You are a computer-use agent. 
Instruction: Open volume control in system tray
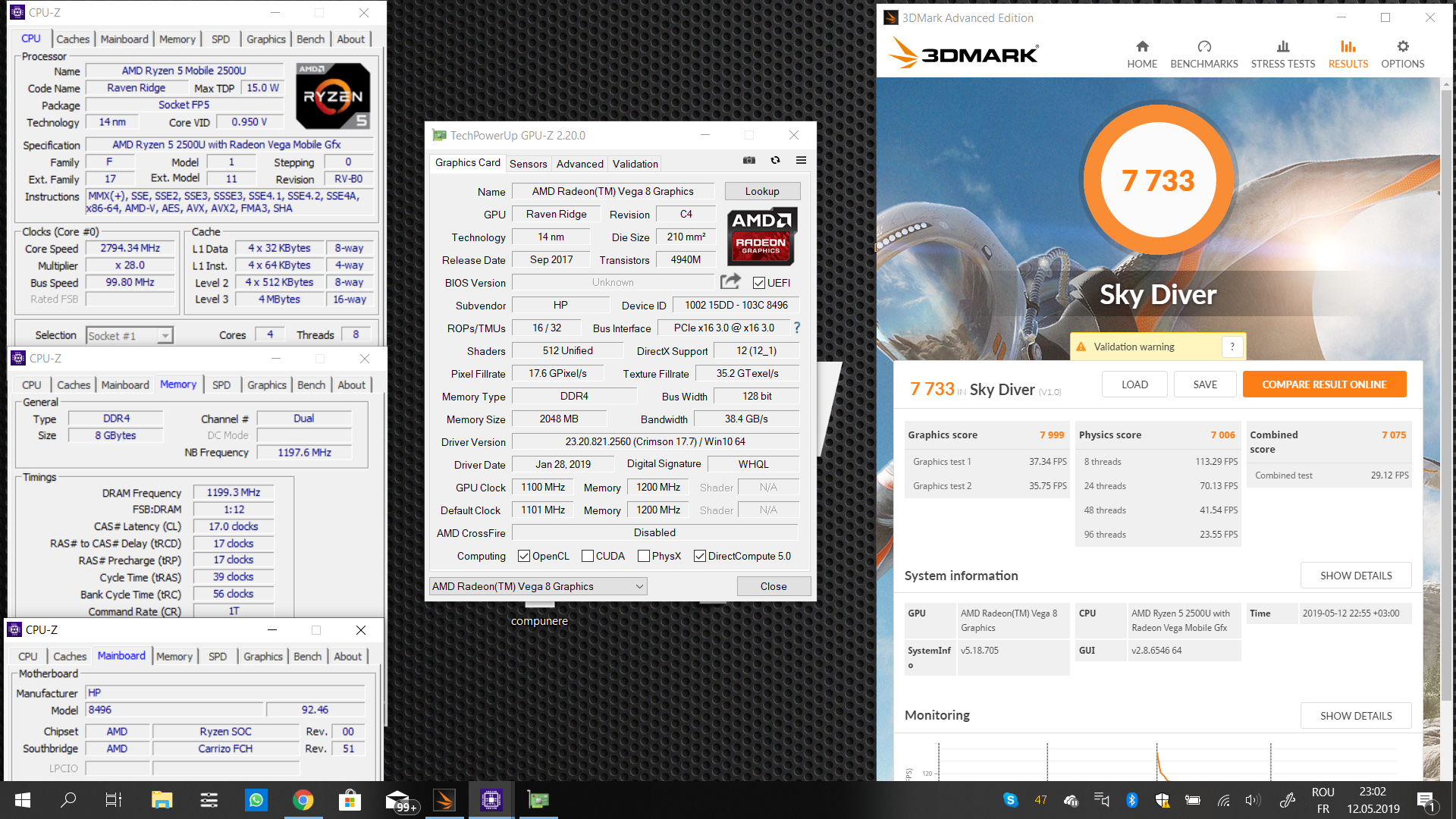point(1253,800)
